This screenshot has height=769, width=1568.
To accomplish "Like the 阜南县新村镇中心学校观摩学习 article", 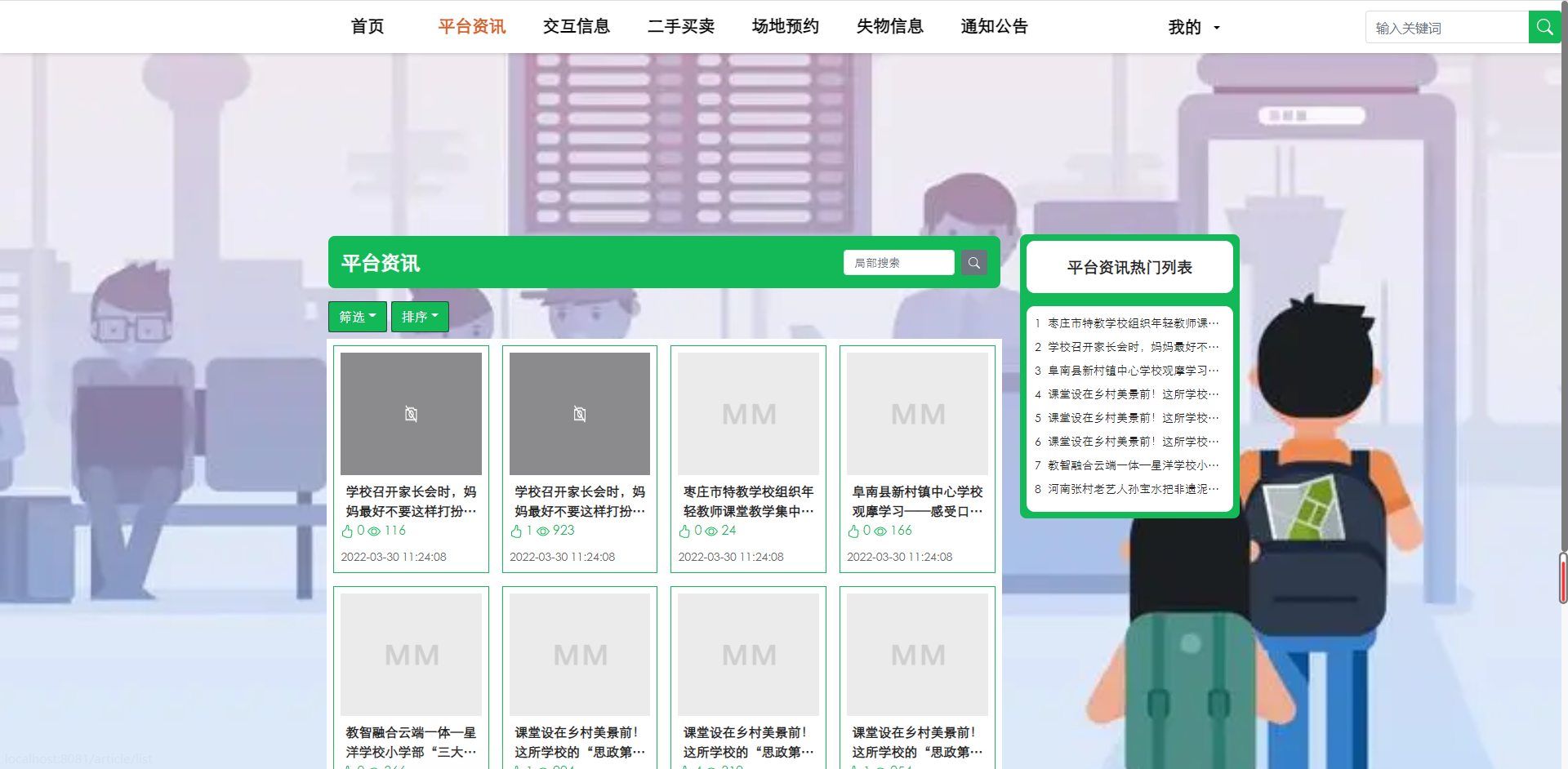I will coord(852,531).
